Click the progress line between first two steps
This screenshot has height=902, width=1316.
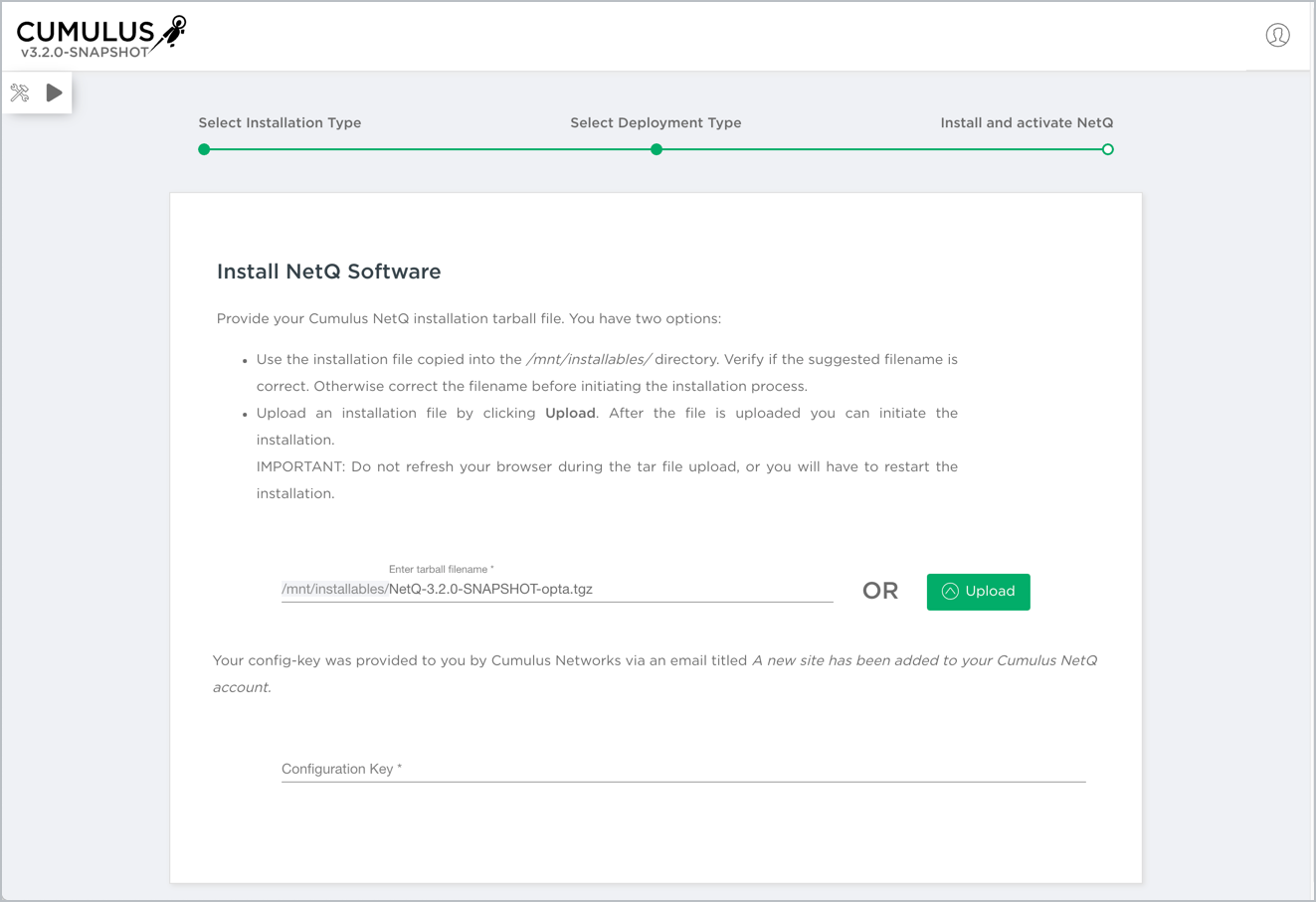(428, 150)
